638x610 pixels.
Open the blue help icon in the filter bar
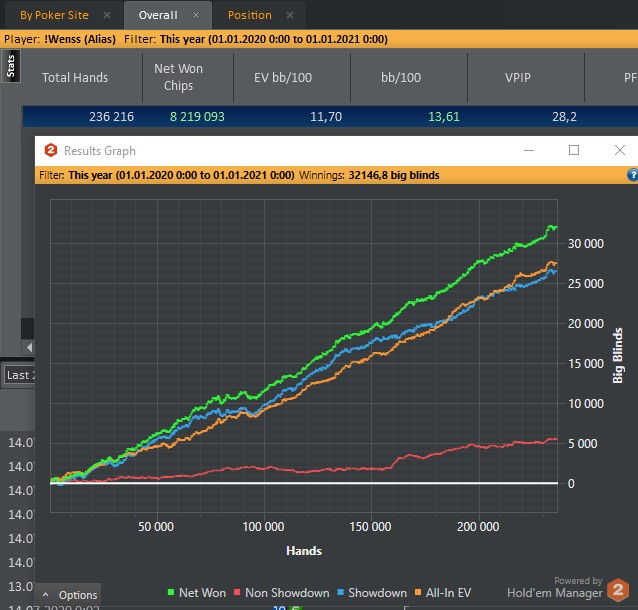pyautogui.click(x=633, y=175)
